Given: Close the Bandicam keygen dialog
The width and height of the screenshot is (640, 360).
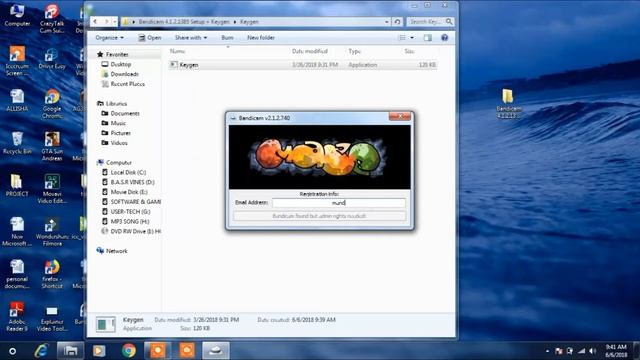Looking at the screenshot, I should point(400,116).
